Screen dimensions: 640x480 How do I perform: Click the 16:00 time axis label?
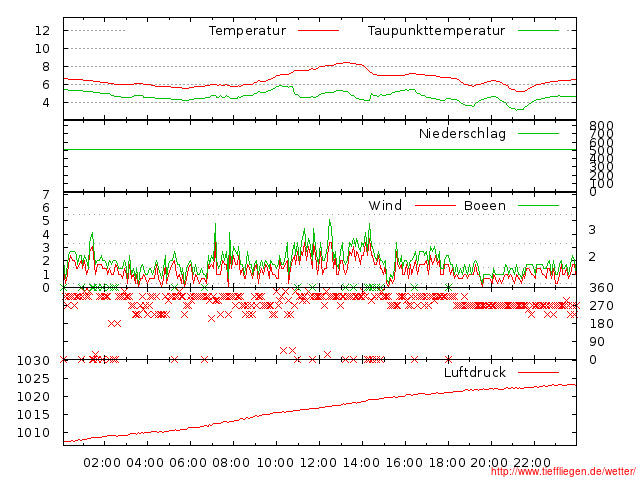click(x=404, y=463)
